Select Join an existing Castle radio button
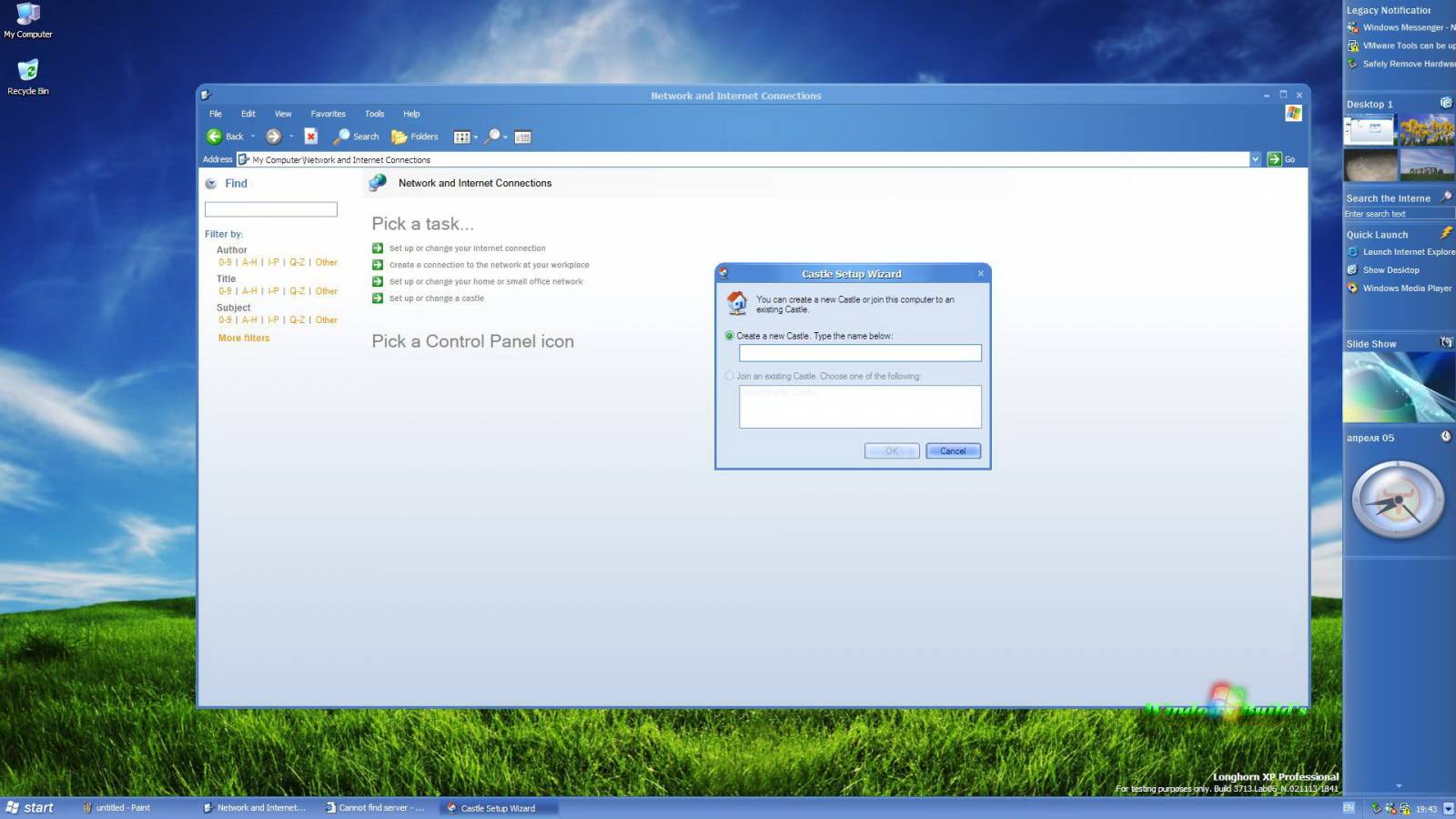 (729, 376)
